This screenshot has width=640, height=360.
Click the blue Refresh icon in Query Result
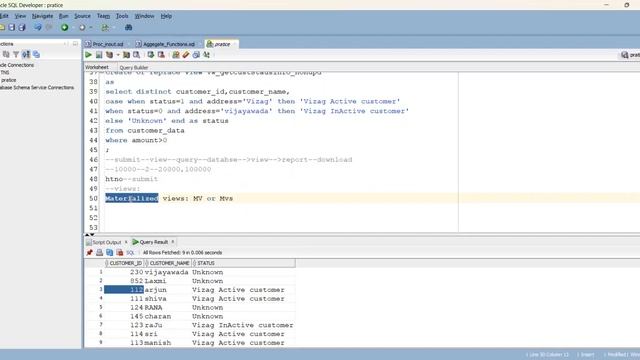(x=109, y=253)
